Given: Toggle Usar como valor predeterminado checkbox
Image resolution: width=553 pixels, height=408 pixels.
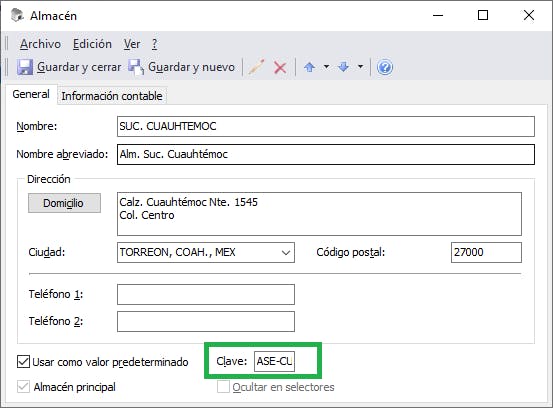Looking at the screenshot, I should click(x=23, y=361).
